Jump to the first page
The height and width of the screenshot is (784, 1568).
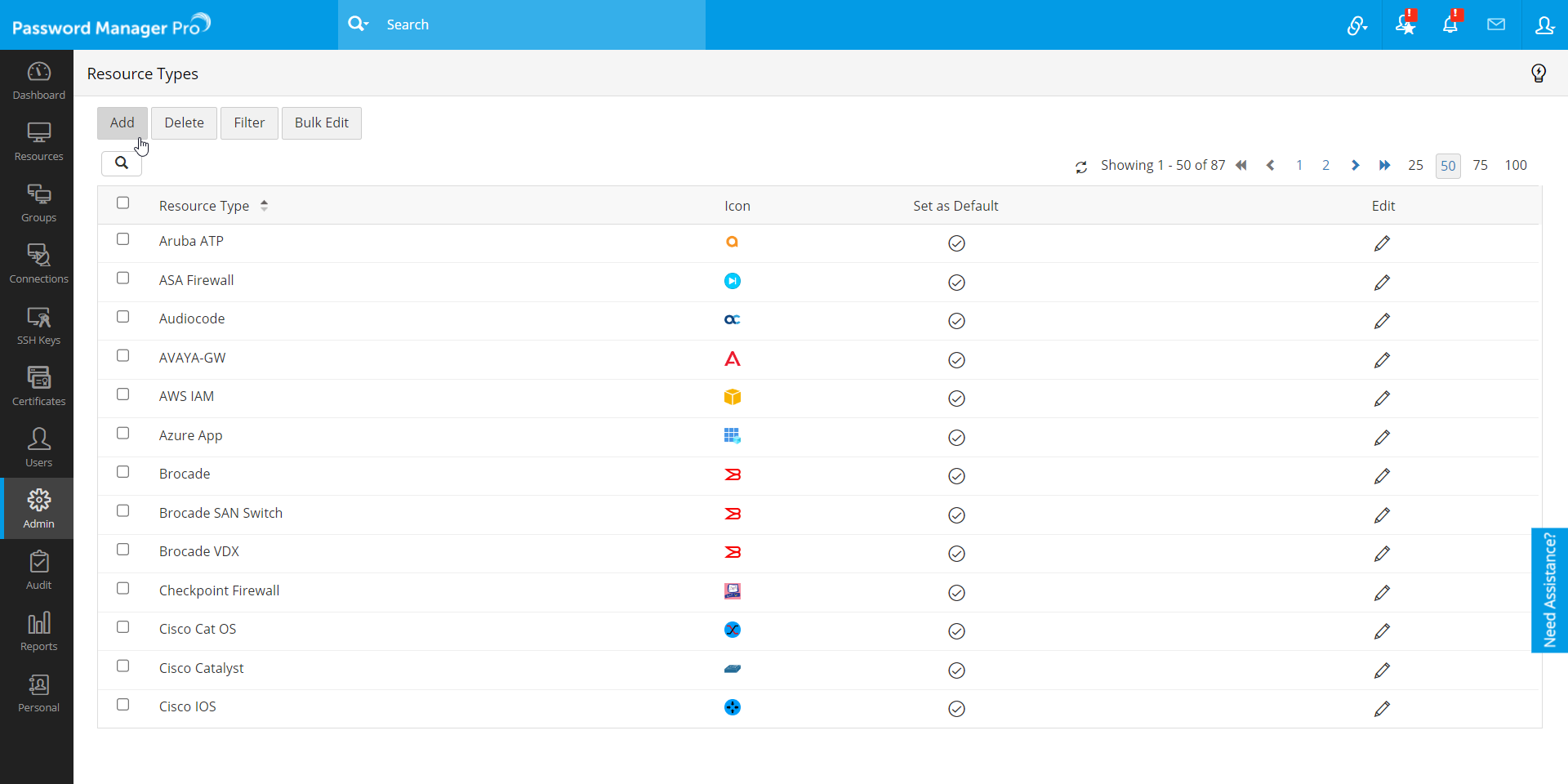(1241, 166)
